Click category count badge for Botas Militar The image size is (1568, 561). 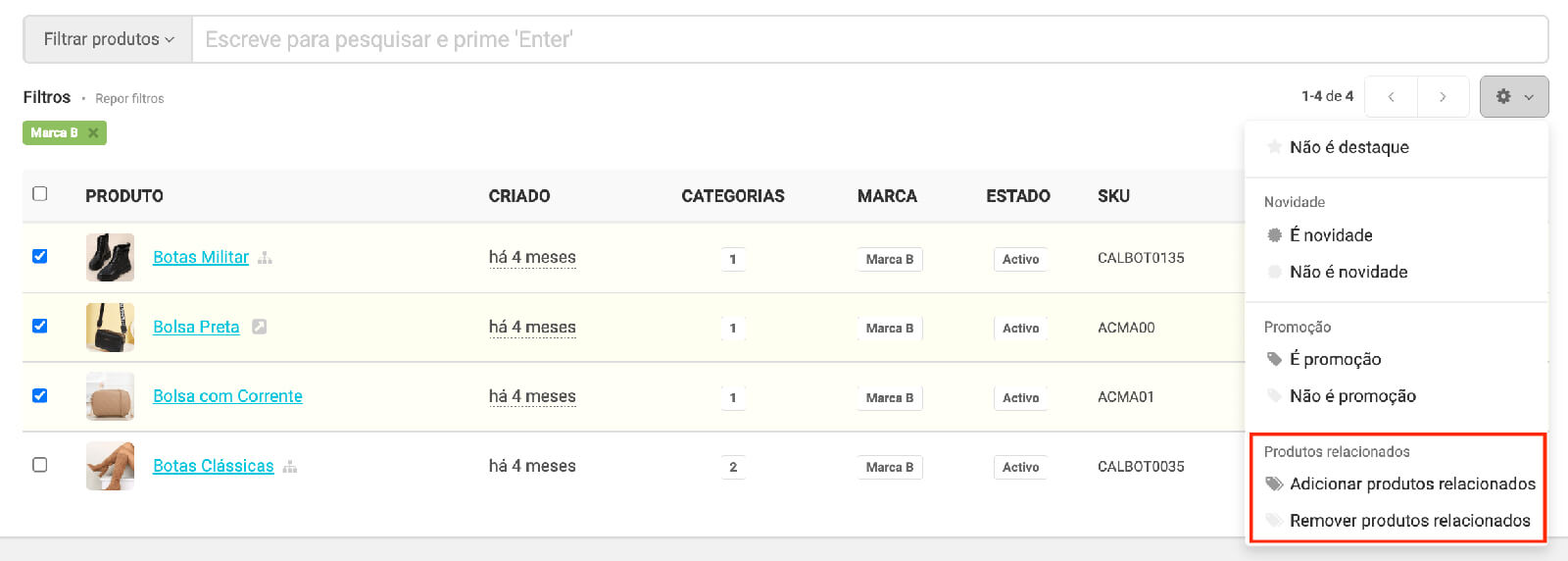[732, 259]
